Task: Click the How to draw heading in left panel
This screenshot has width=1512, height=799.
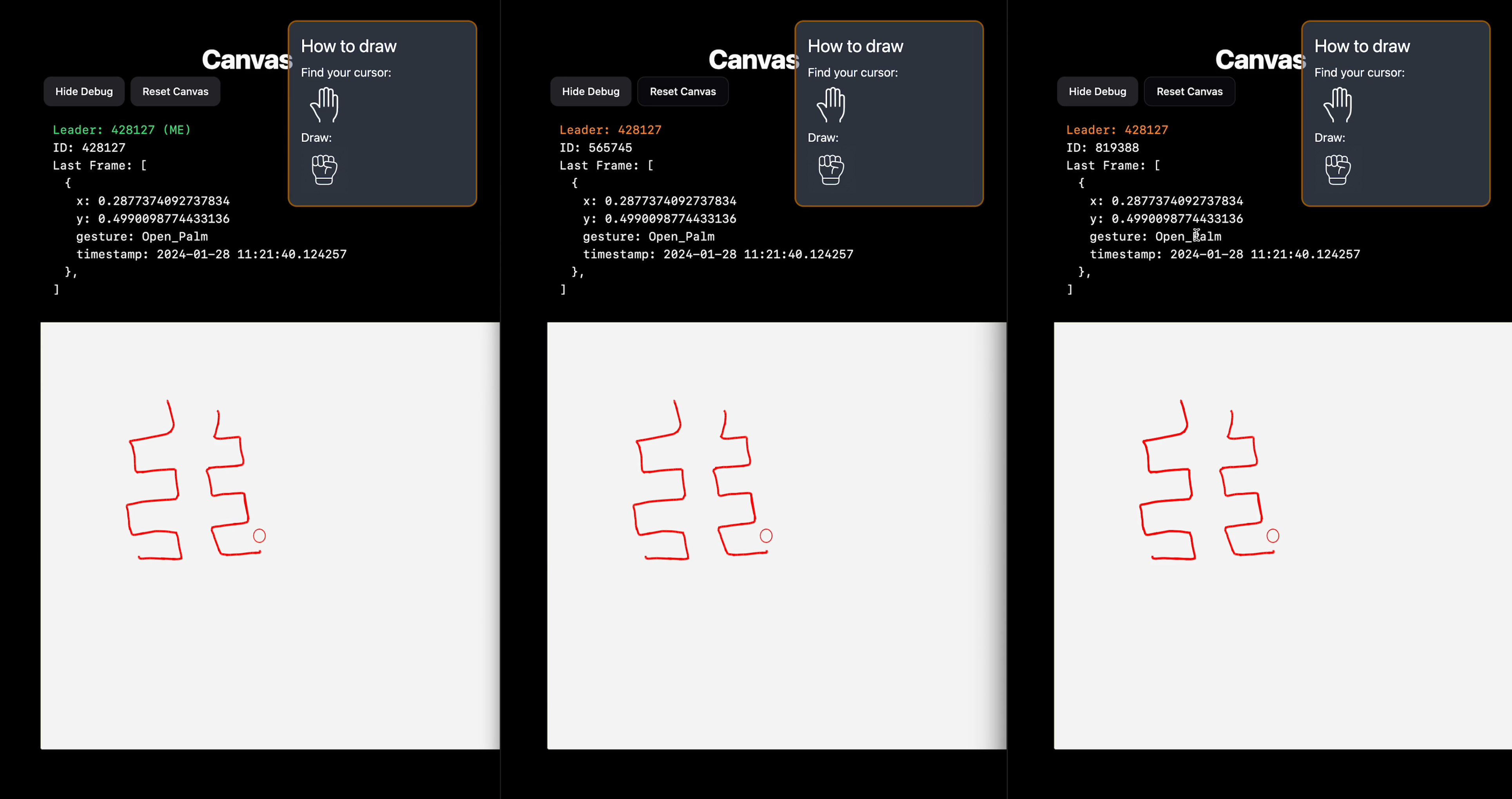Action: (x=349, y=46)
